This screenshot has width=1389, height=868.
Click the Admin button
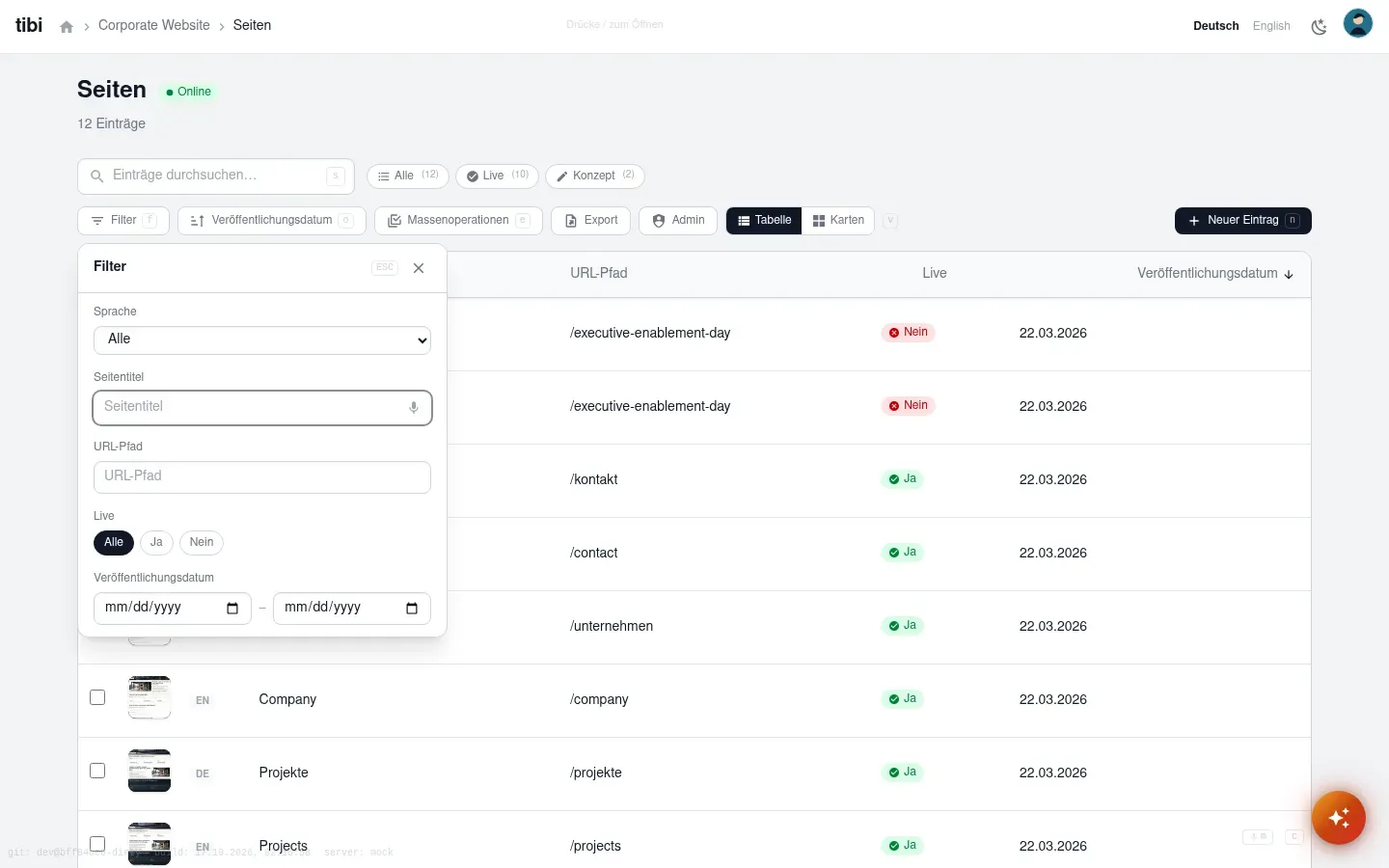coord(678,221)
